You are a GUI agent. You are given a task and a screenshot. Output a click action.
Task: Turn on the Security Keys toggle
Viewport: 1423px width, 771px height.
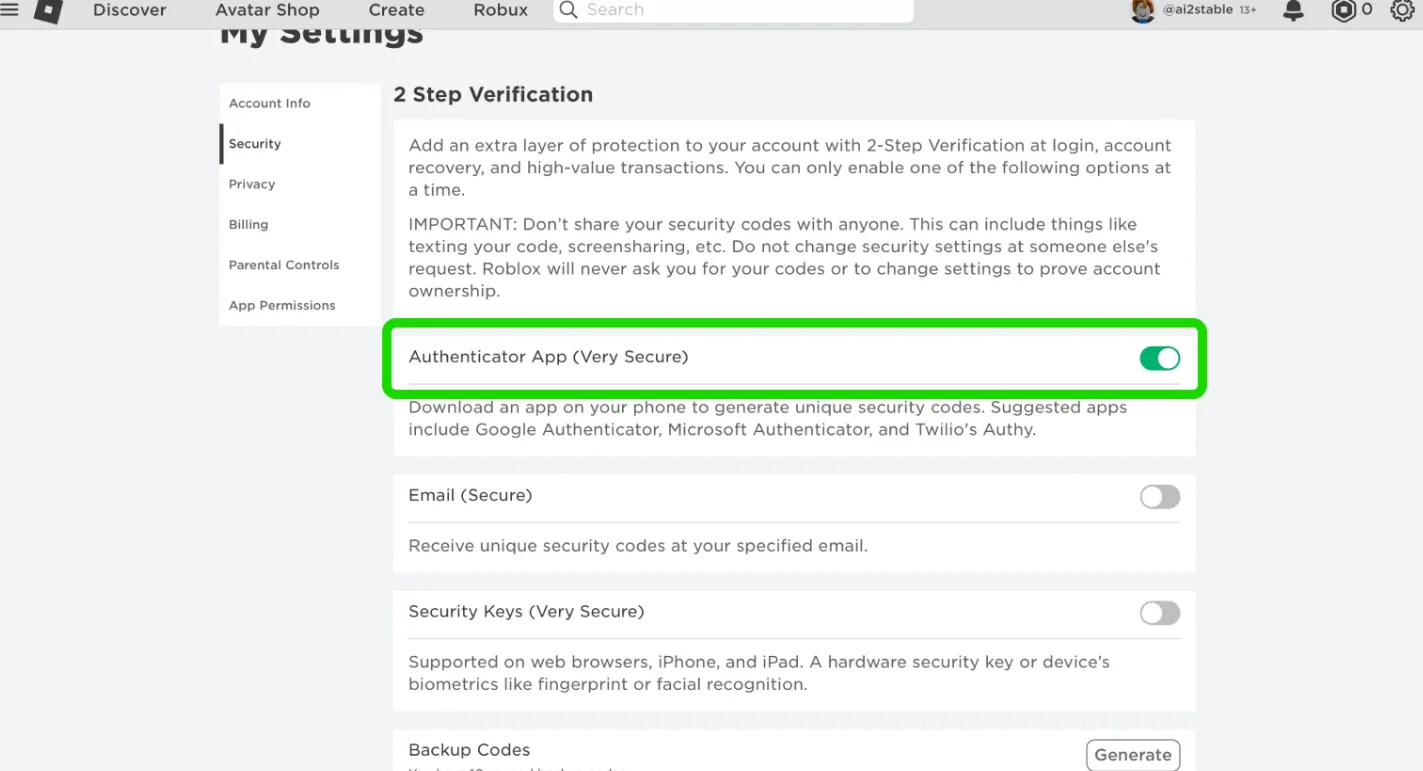[1159, 613]
